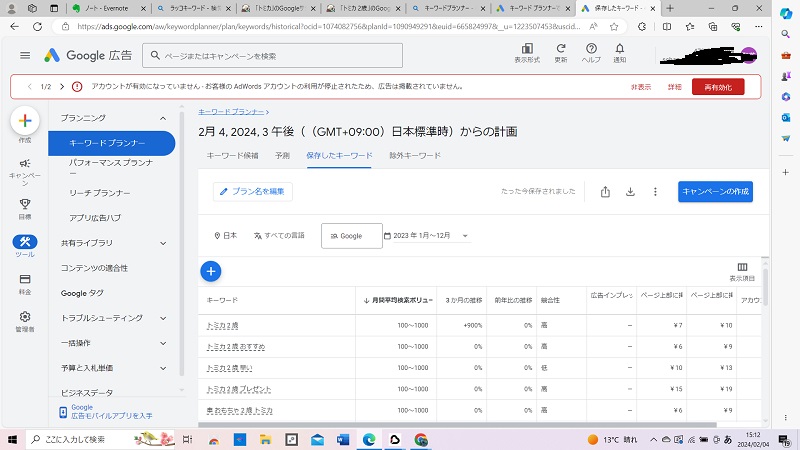Change the 日本 location filter
The height and width of the screenshot is (450, 800).
point(226,235)
